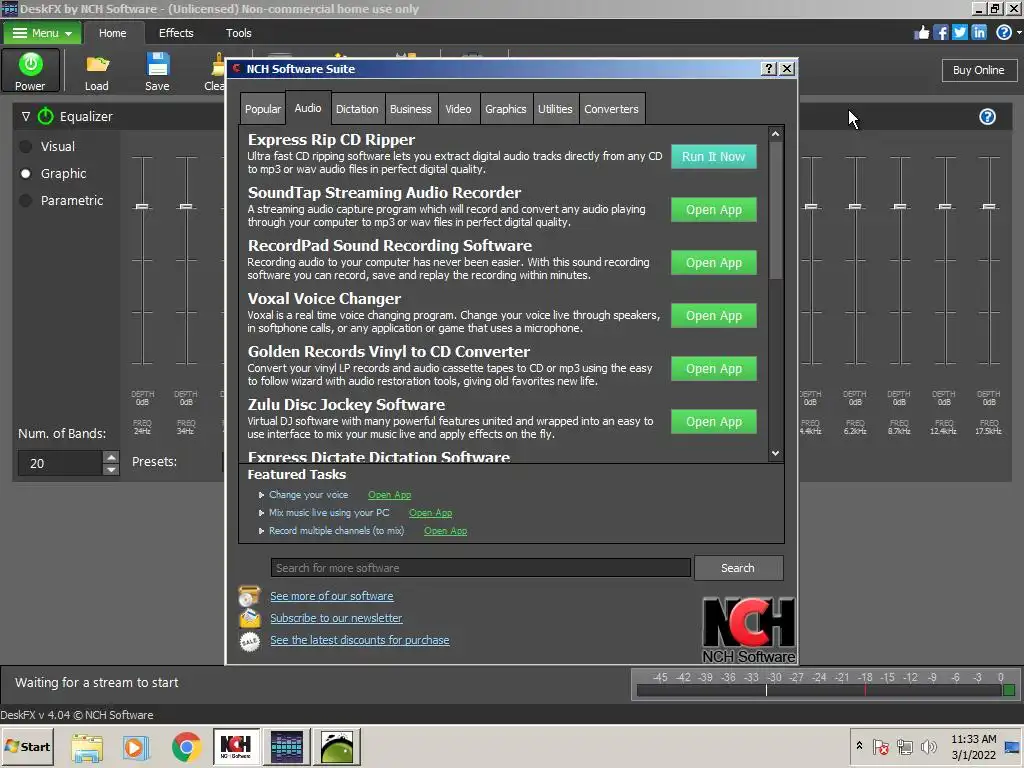The width and height of the screenshot is (1024, 768).
Task: Show hidden system tray icons
Action: coord(859,746)
